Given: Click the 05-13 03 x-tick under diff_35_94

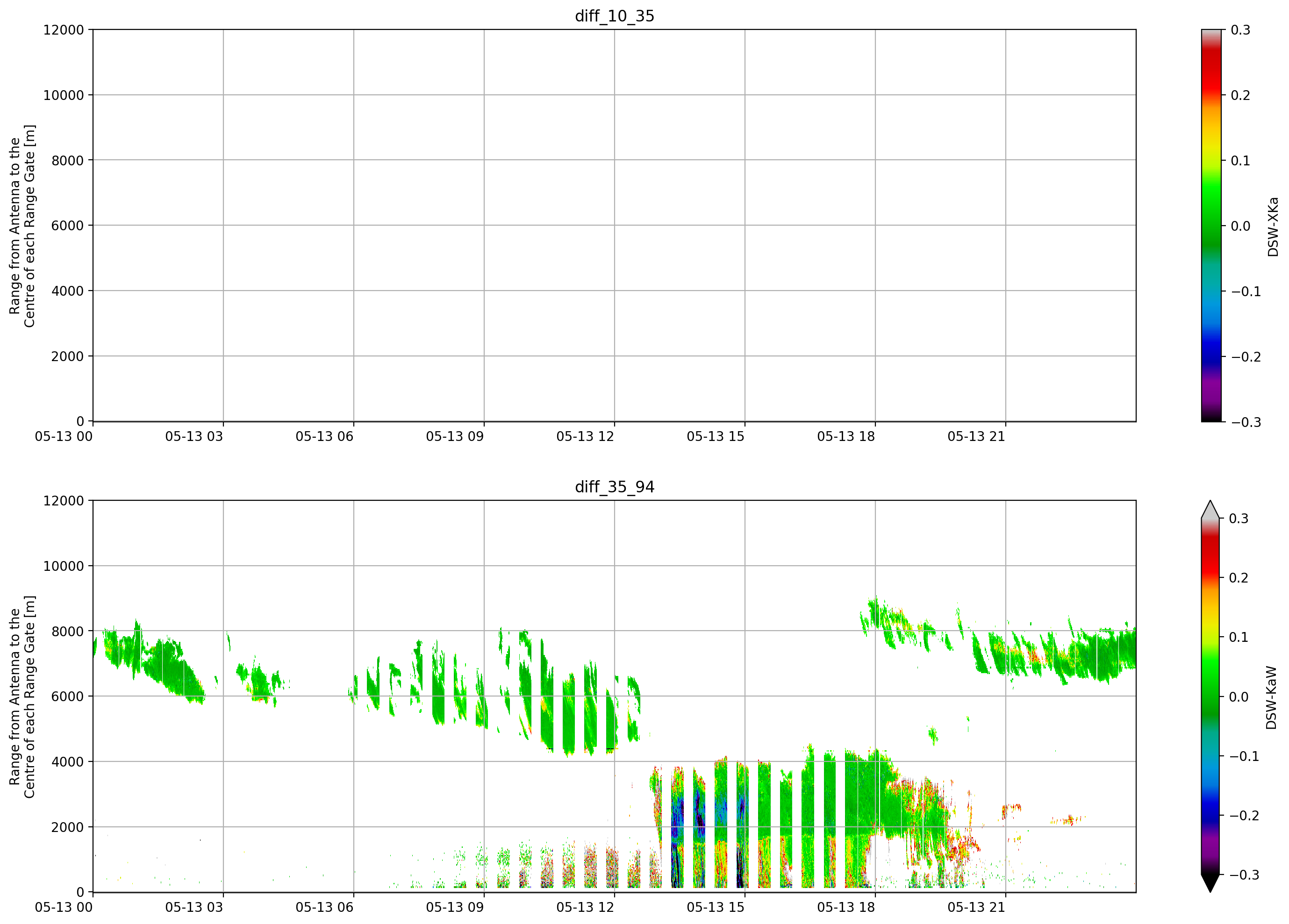Looking at the screenshot, I should tap(194, 908).
